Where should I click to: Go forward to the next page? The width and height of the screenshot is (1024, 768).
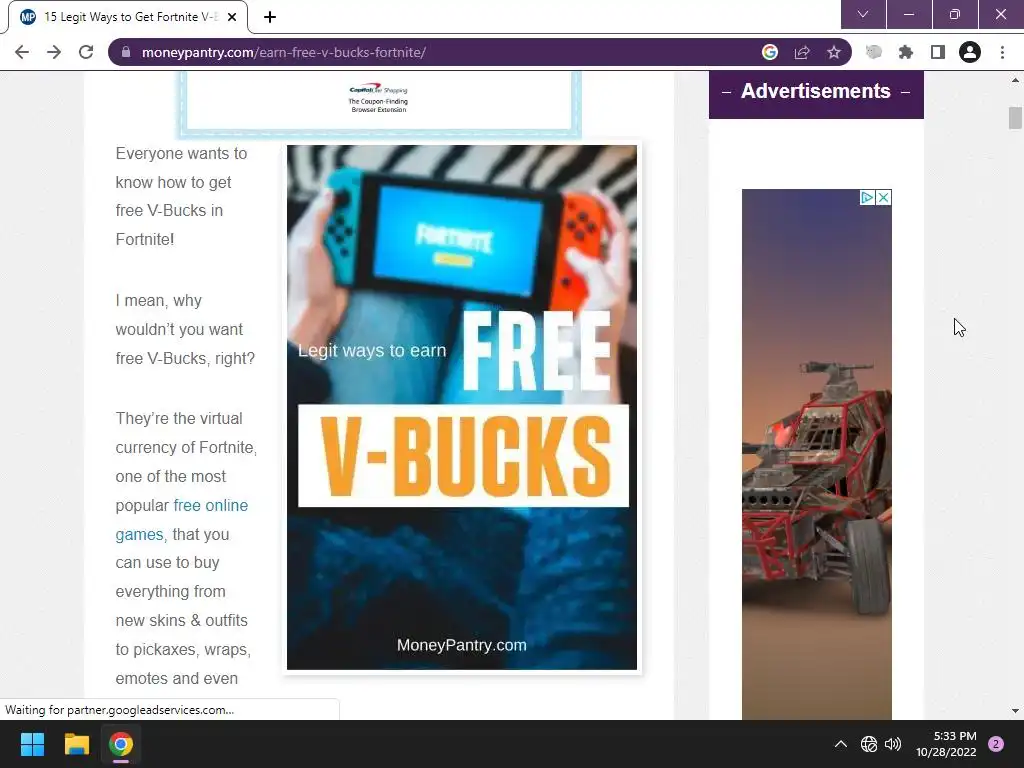(54, 52)
